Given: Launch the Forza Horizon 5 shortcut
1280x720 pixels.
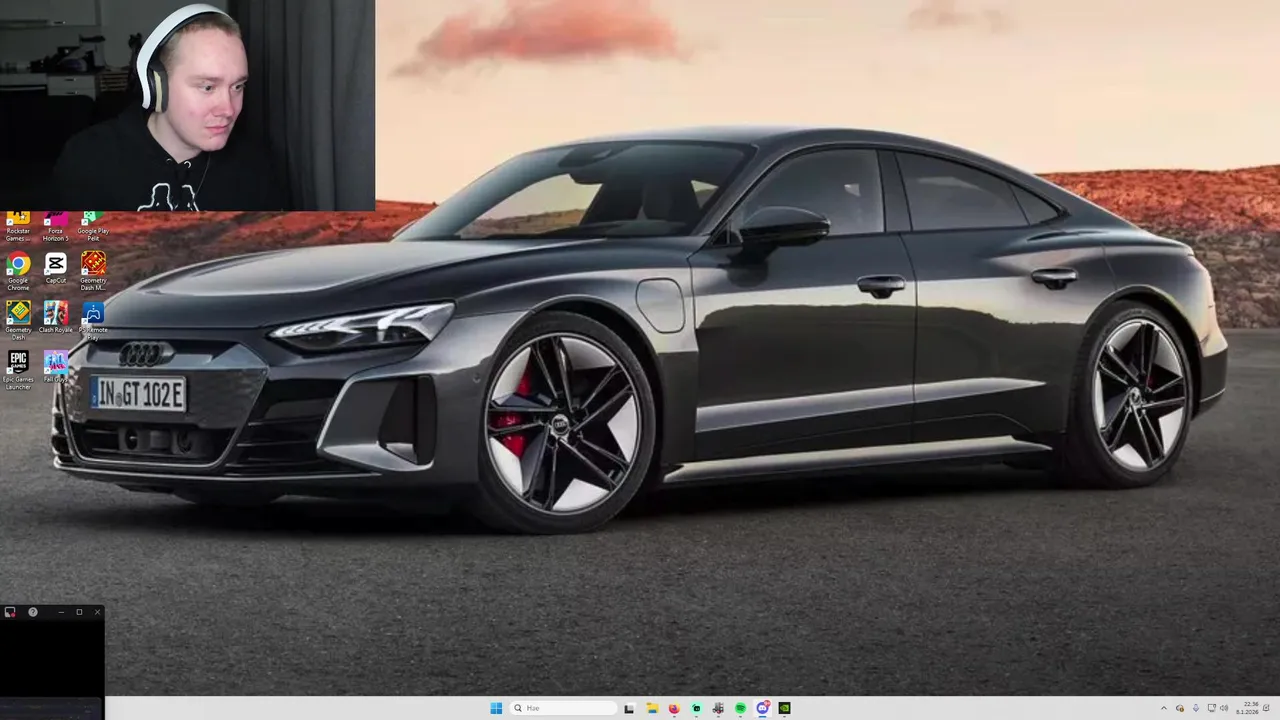Looking at the screenshot, I should tap(56, 227).
